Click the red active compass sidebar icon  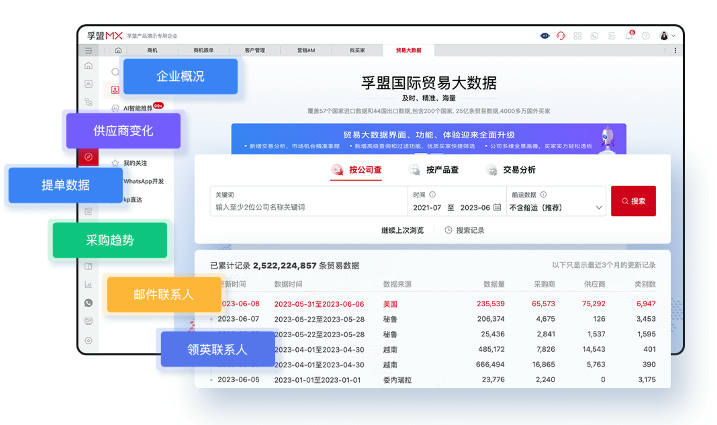89,157
